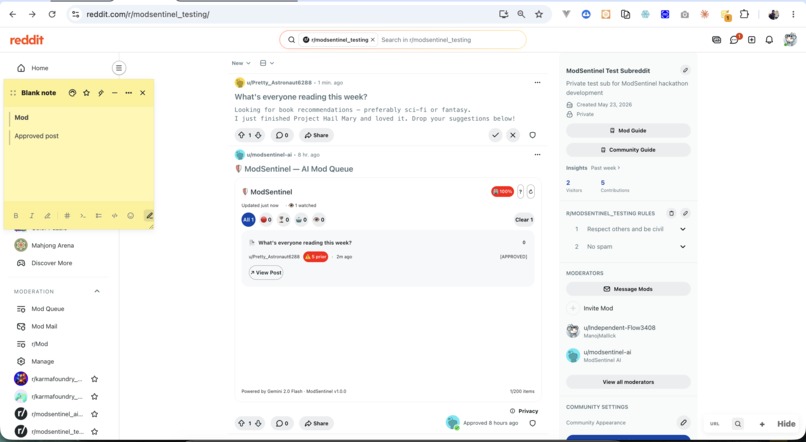
Task: Open the Community Guide
Action: point(628,150)
